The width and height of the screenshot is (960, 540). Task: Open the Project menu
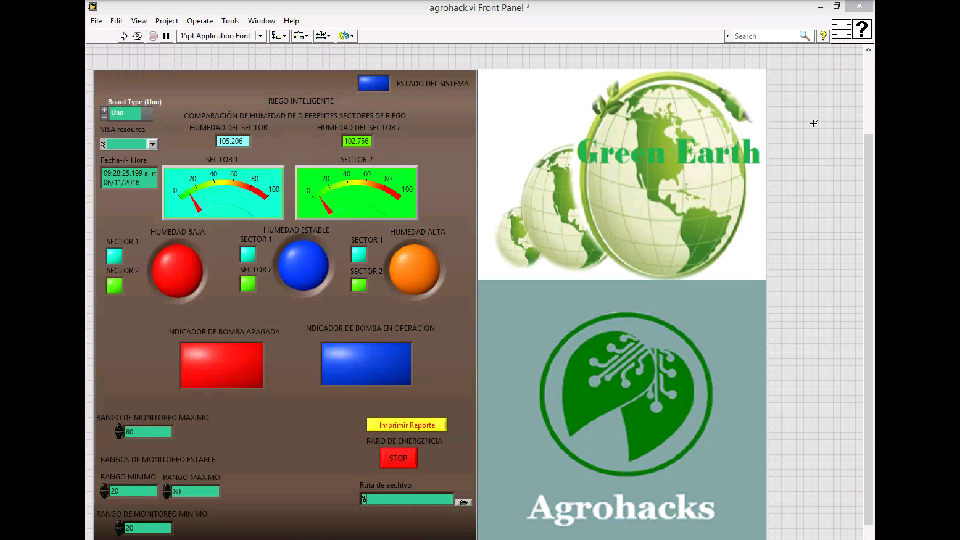point(167,21)
